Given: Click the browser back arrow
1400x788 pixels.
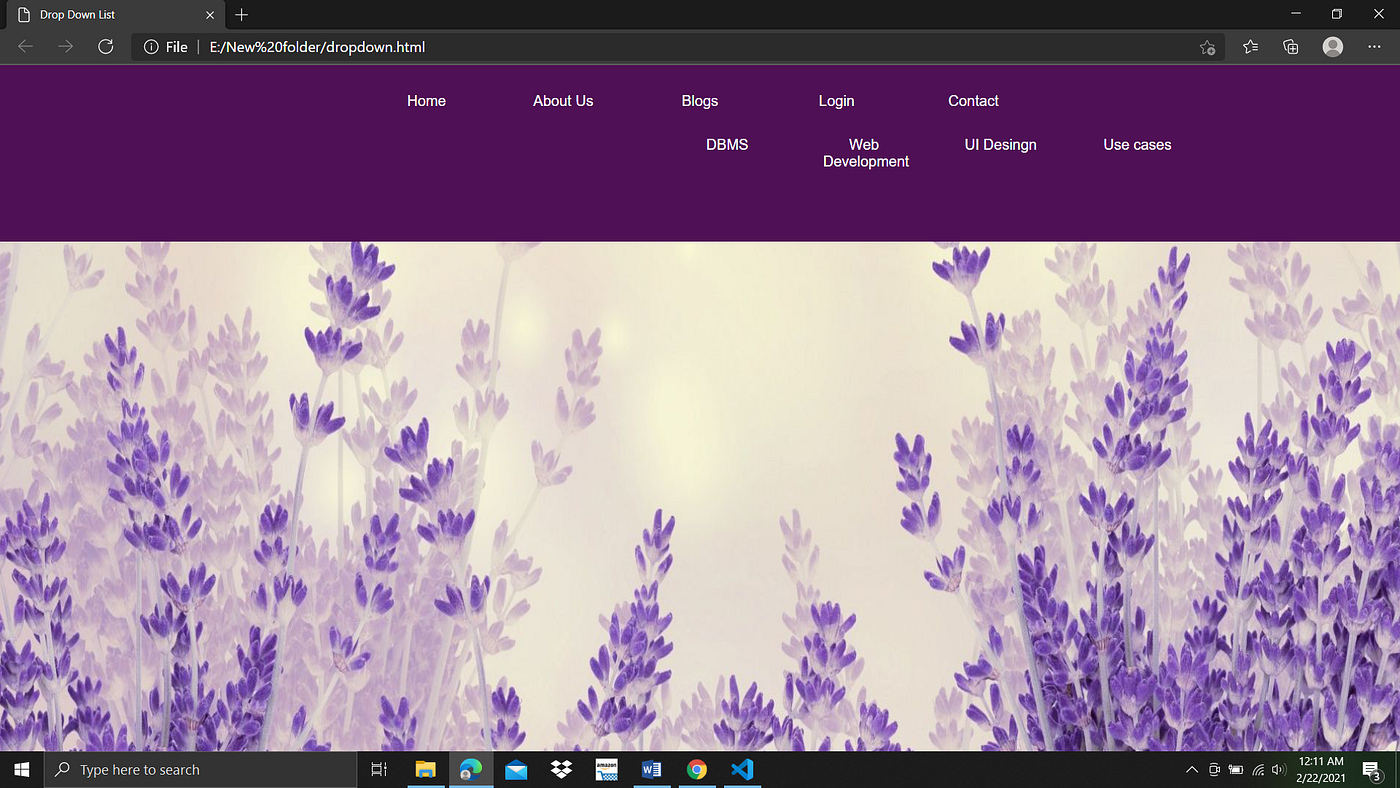Looking at the screenshot, I should click(x=26, y=47).
